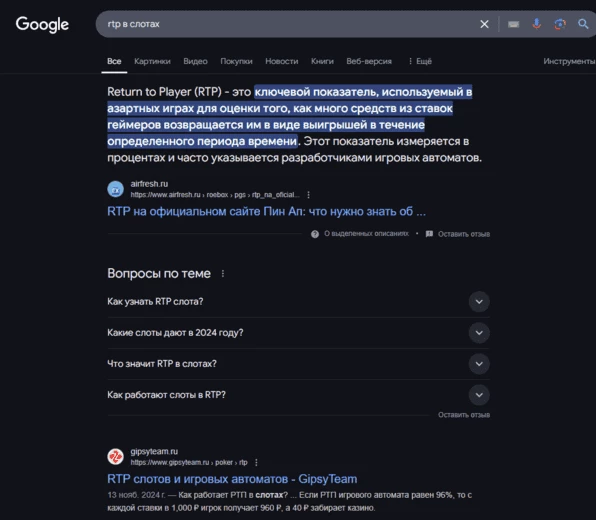This screenshot has width=596, height=520.
Task: Open 'RTP на официальном сайте Пин Ап' link
Action: pyautogui.click(x=266, y=211)
